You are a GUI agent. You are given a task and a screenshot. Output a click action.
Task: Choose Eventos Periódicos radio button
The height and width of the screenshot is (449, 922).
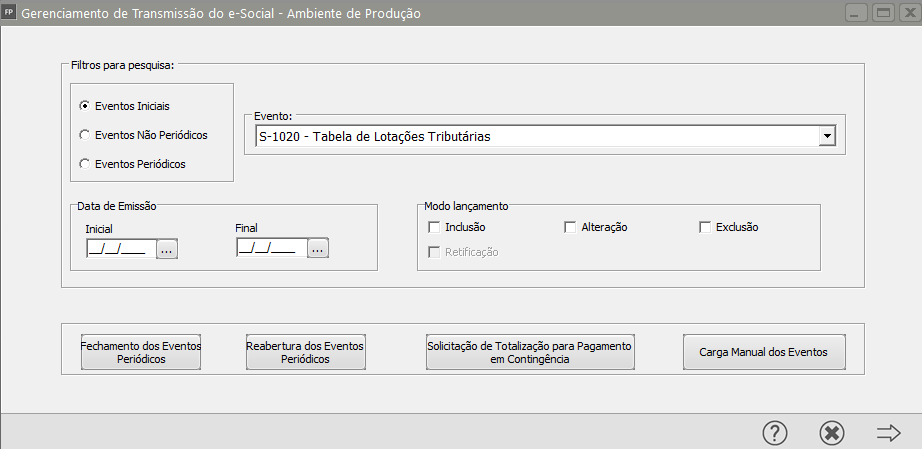85,163
